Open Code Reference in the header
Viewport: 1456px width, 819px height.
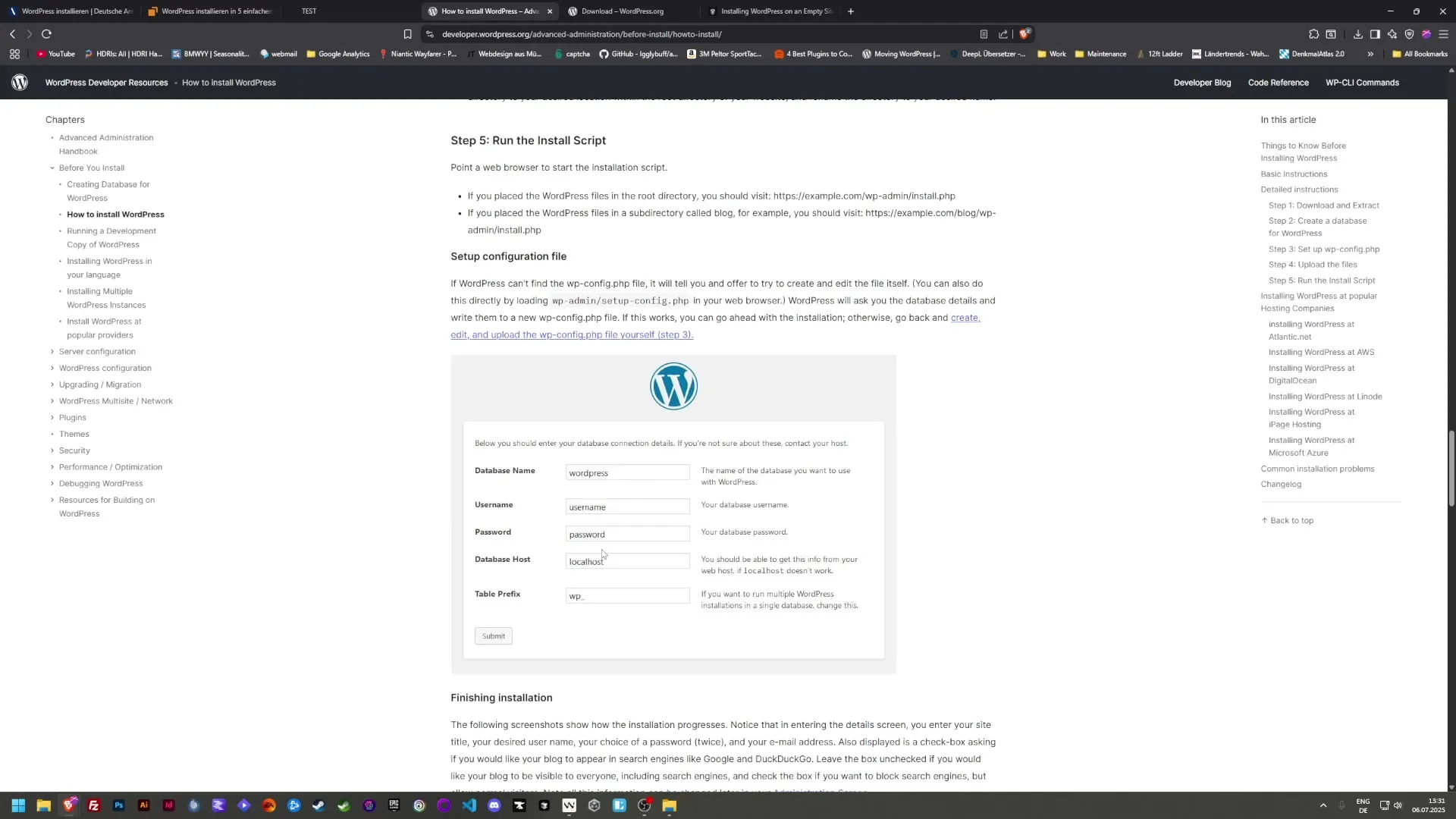pos(1279,82)
